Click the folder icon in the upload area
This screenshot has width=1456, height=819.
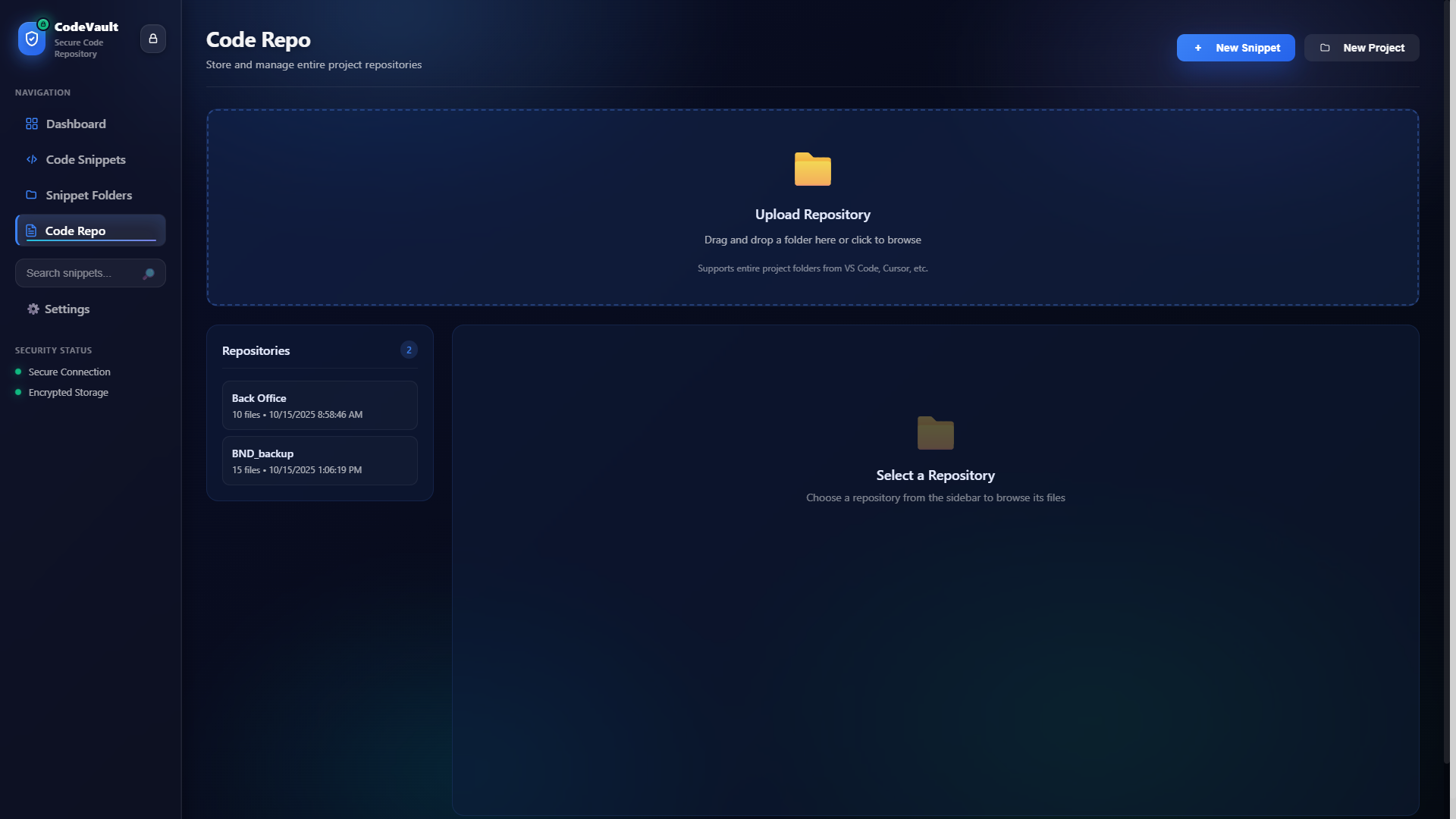coord(812,169)
